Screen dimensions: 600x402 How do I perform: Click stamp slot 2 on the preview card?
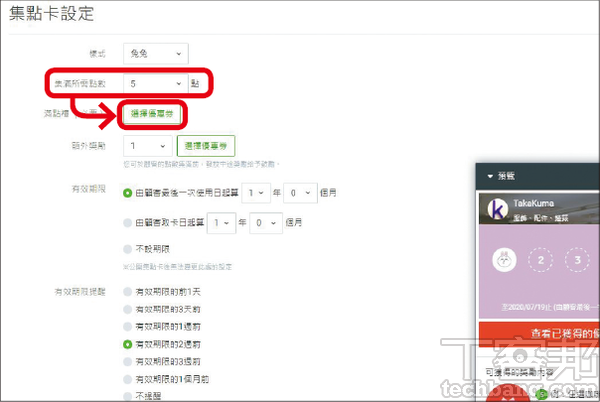540,260
